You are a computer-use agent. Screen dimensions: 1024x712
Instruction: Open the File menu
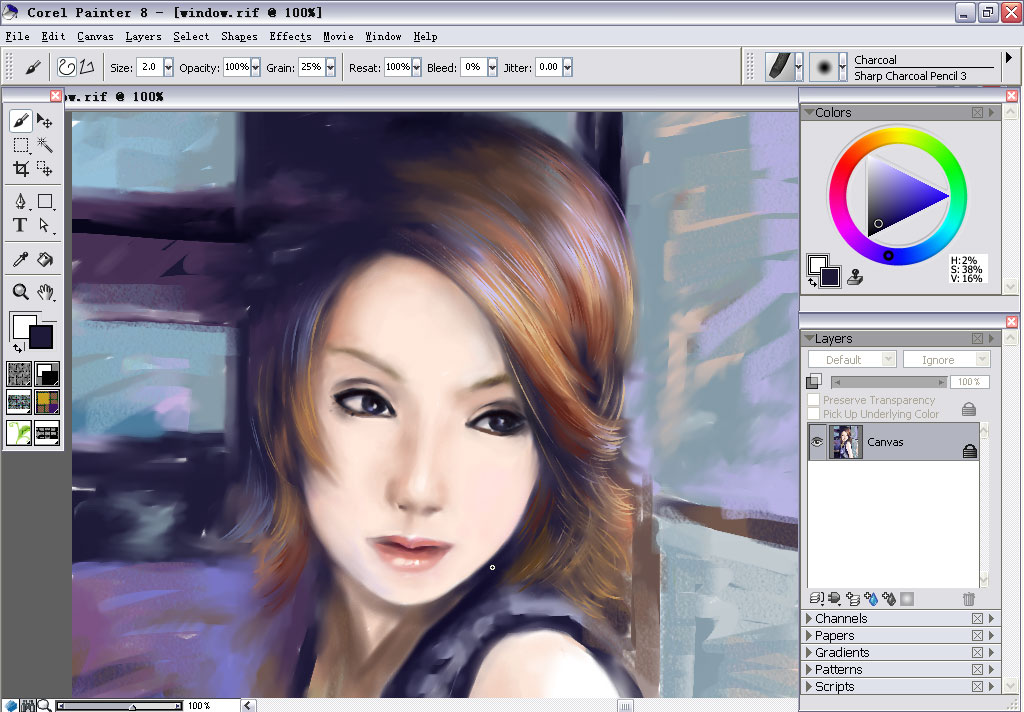18,37
